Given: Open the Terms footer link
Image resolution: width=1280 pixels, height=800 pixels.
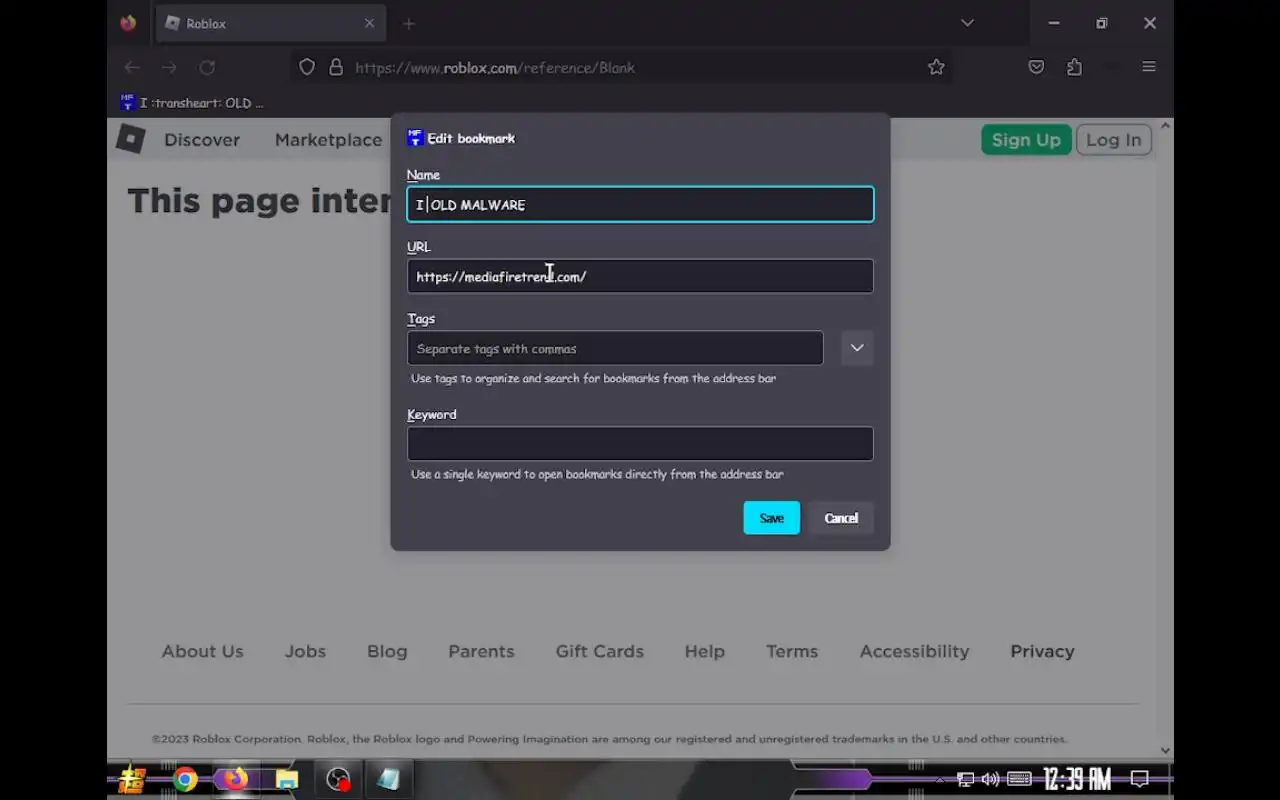Looking at the screenshot, I should [x=792, y=651].
